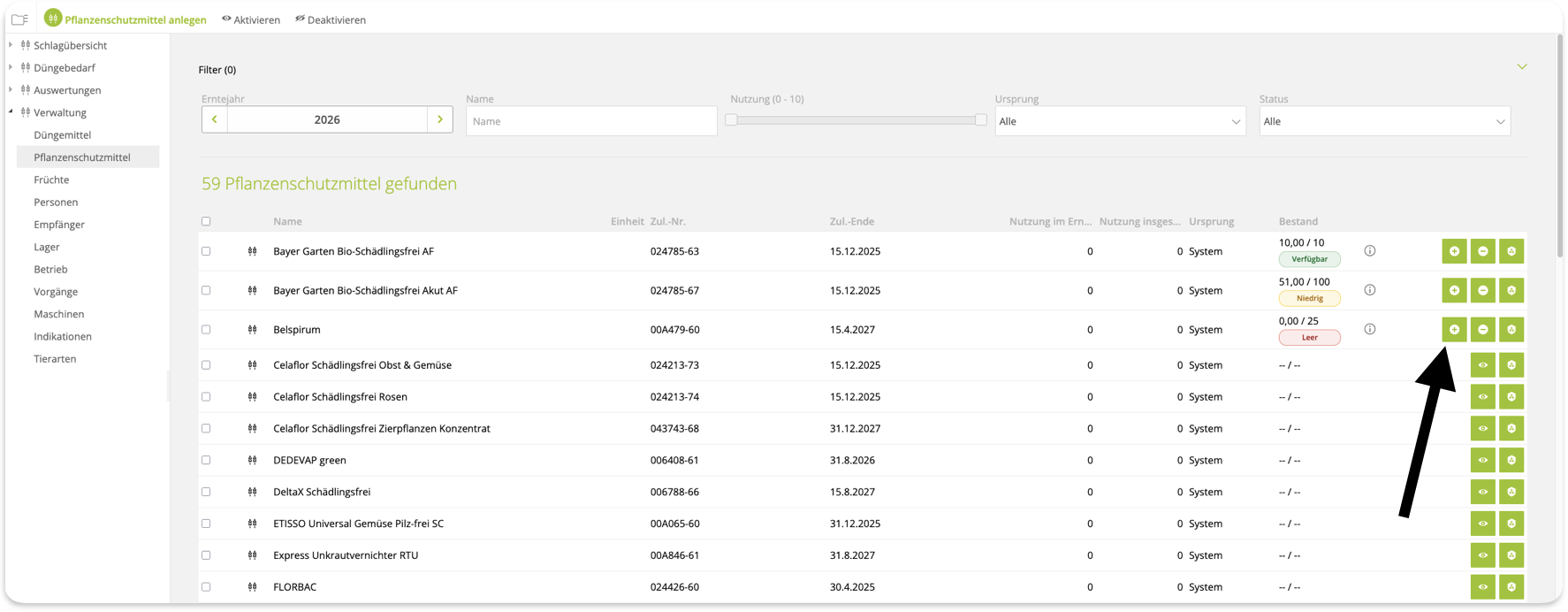Toggle eye icon for Celaflor Schädlingsfrei Rosen

1482,397
